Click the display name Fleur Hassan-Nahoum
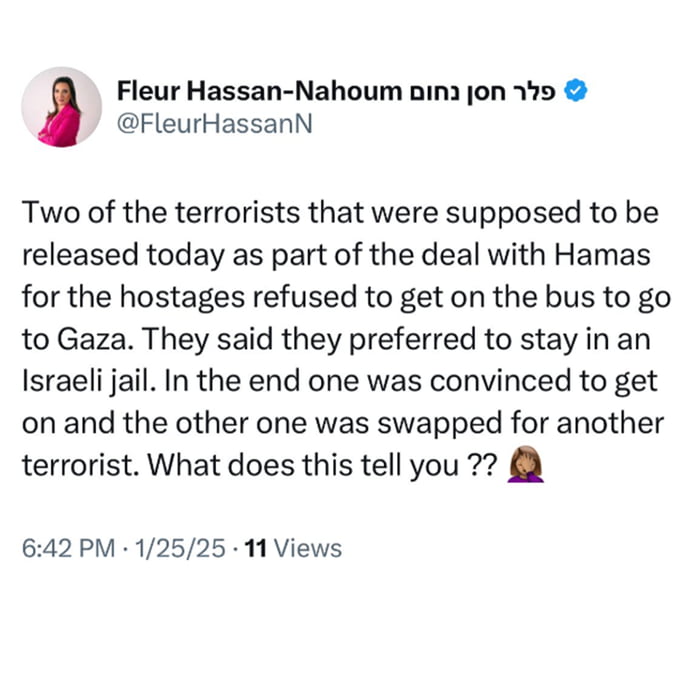700x700 pixels. pyautogui.click(x=255, y=93)
